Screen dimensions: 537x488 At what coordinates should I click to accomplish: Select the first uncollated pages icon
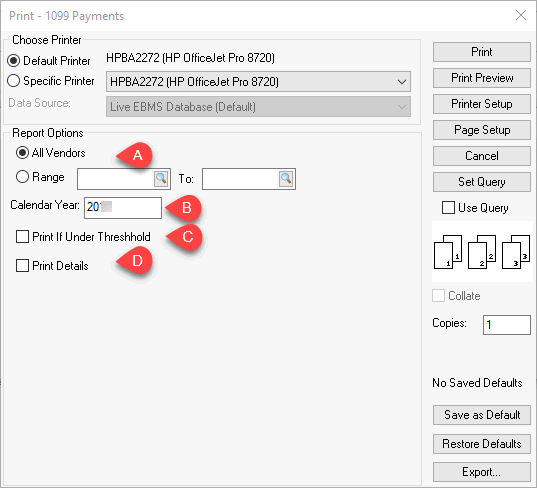click(448, 252)
